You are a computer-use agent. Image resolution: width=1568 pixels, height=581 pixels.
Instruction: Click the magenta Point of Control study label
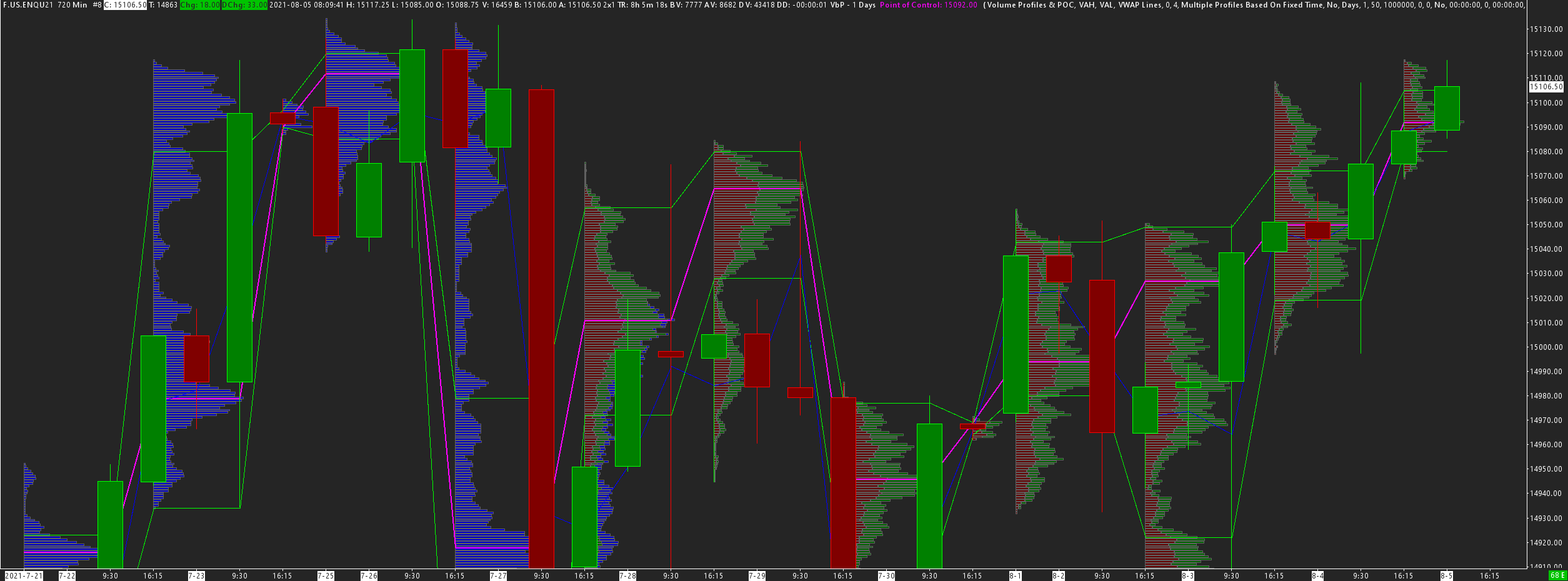[x=928, y=5]
